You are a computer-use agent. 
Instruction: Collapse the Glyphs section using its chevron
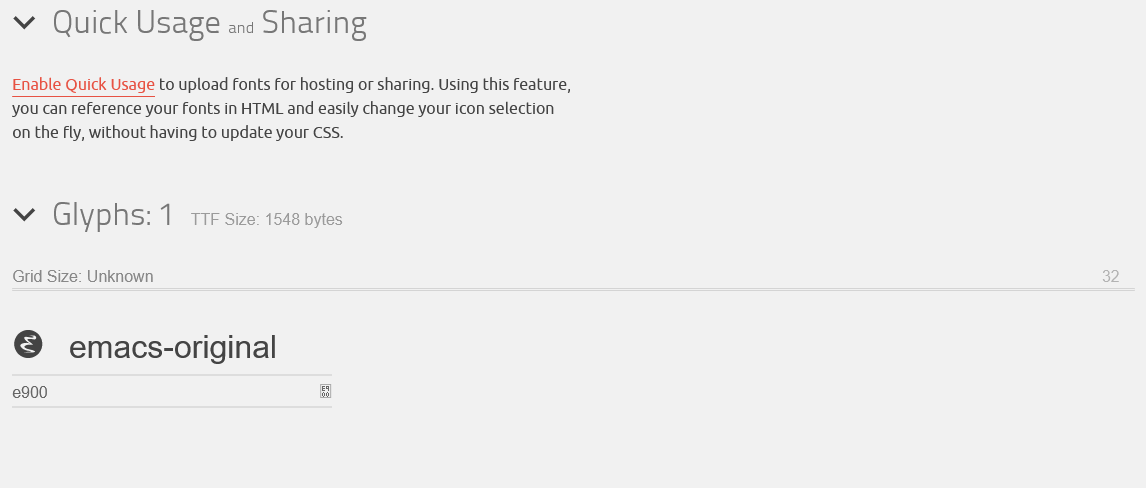(24, 215)
